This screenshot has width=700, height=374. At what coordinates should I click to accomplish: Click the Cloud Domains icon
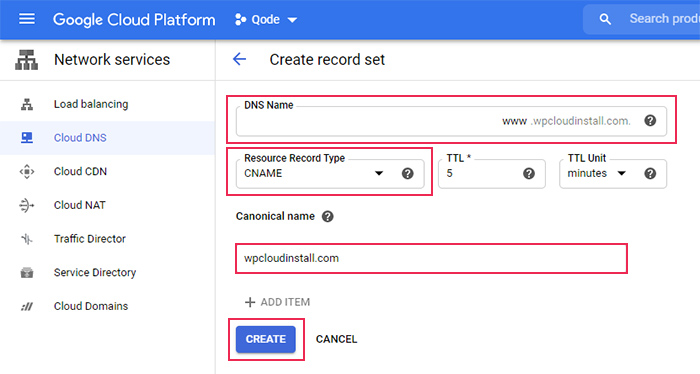27,307
